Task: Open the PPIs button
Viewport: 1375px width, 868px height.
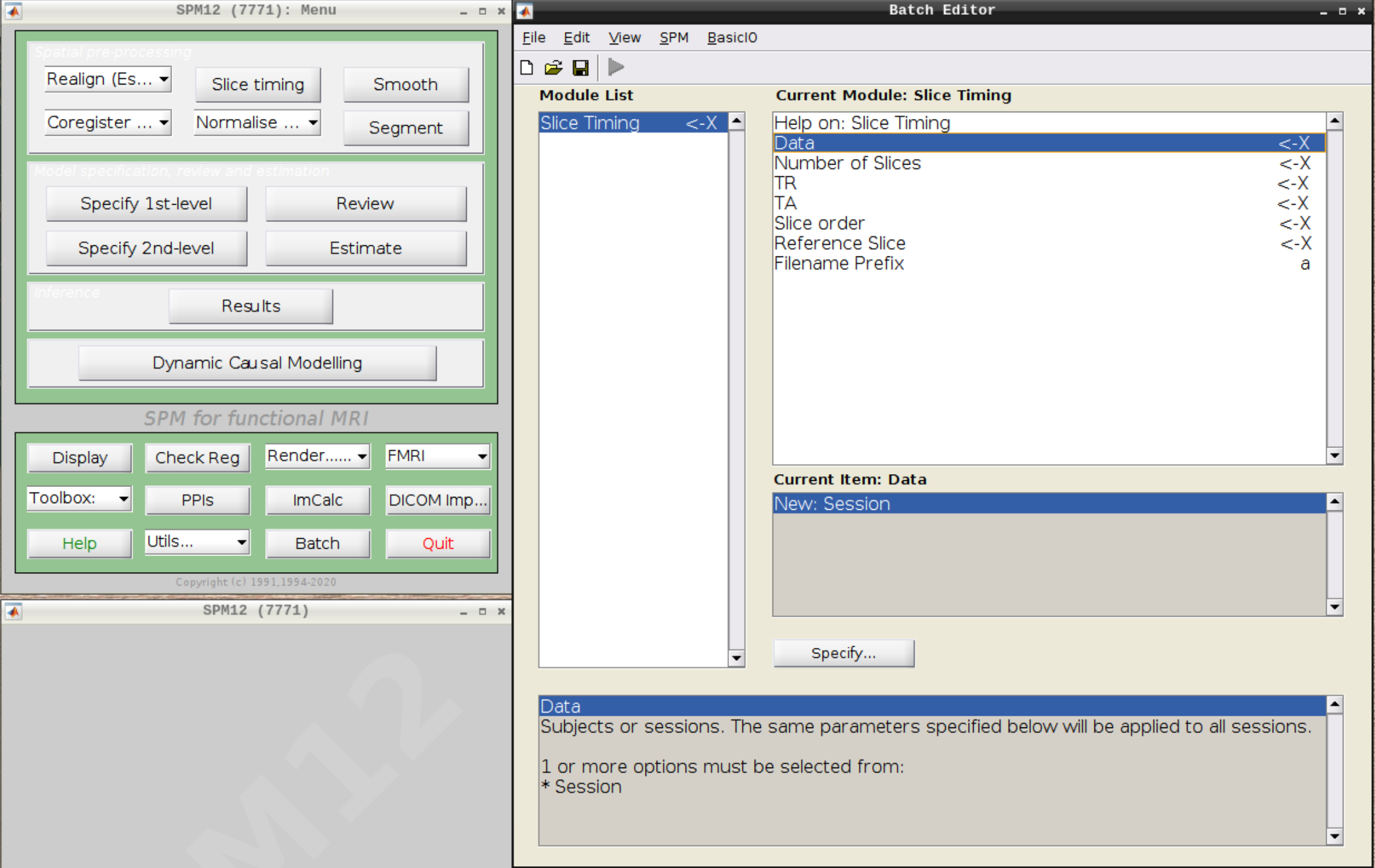Action: 197,500
